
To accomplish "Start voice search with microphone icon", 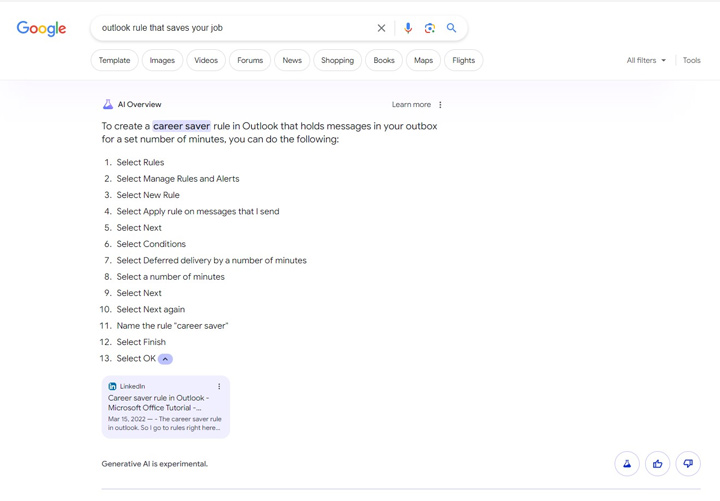I will (408, 28).
